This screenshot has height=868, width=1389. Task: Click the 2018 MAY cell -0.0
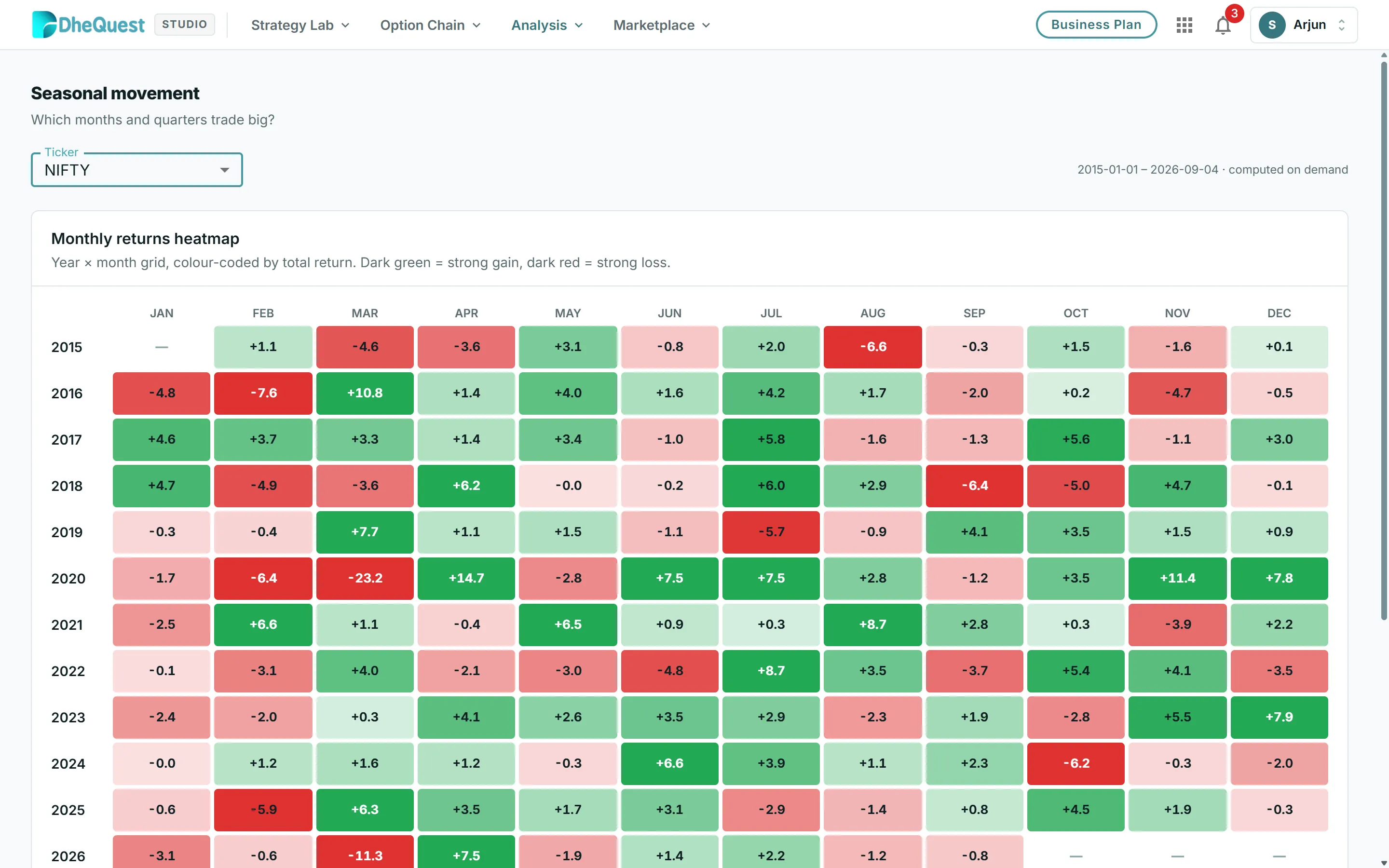(x=568, y=486)
